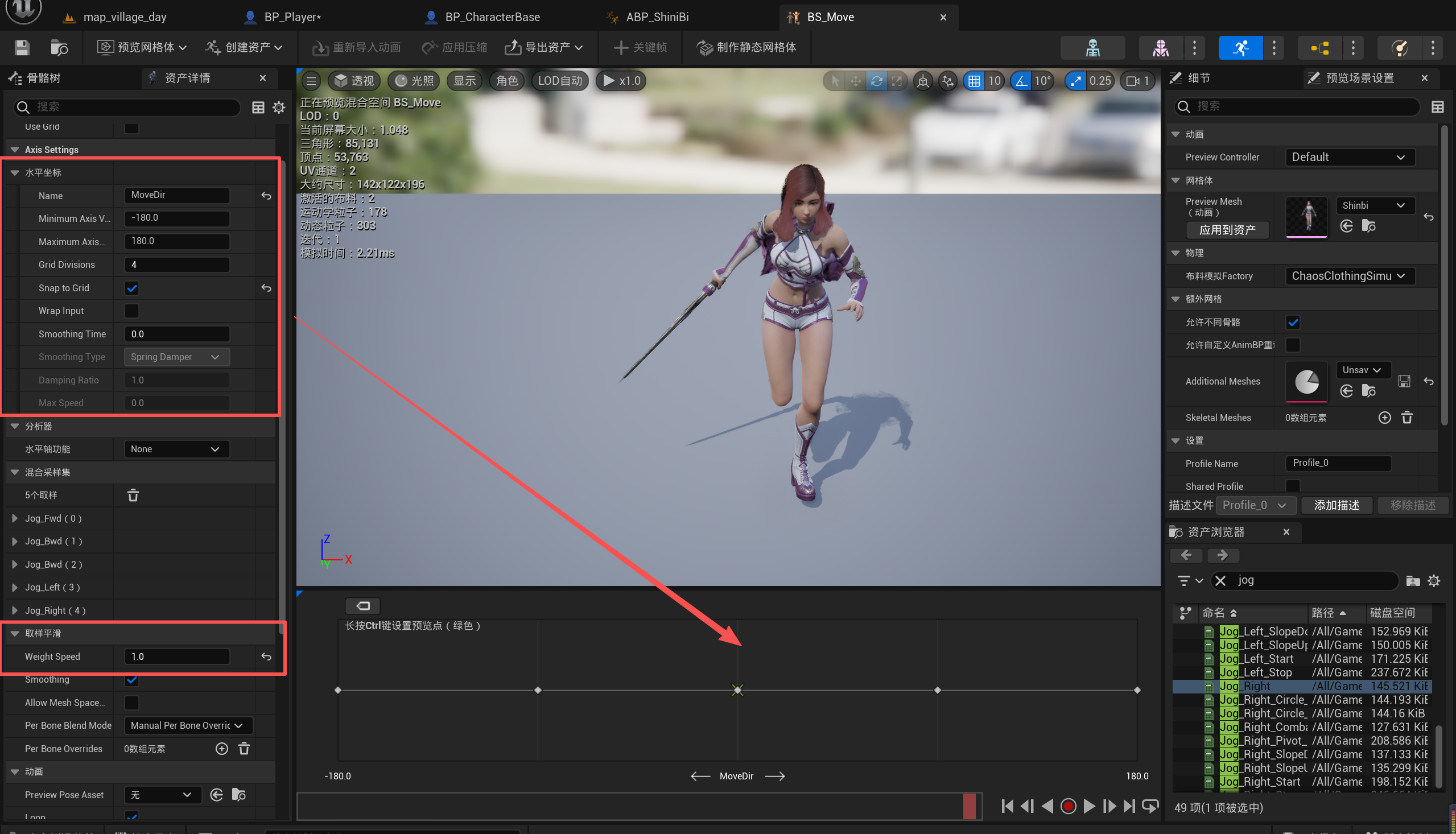Enable the Allow Mesh Space checkbox

(132, 703)
